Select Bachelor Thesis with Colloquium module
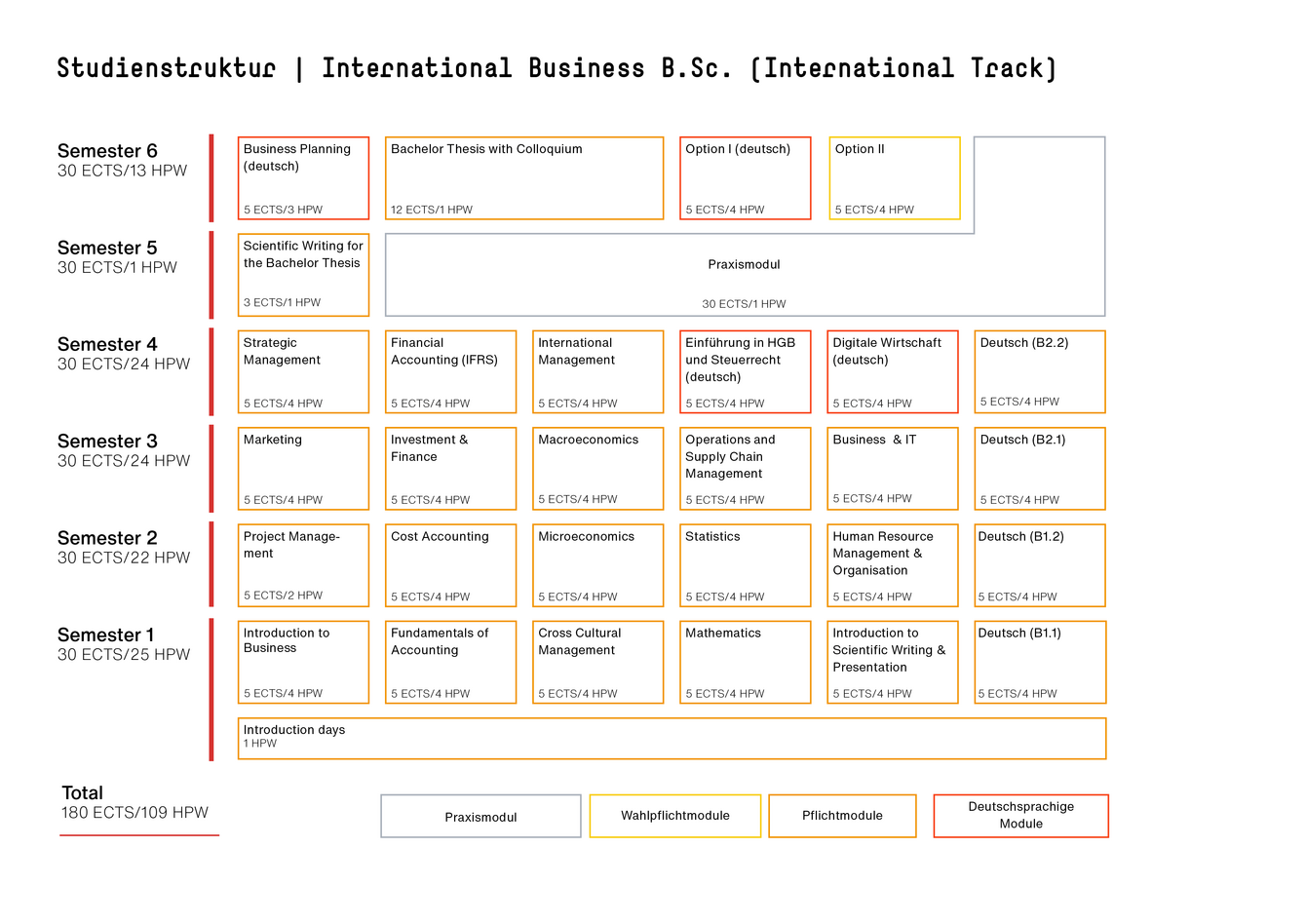1306x924 pixels. click(x=524, y=178)
